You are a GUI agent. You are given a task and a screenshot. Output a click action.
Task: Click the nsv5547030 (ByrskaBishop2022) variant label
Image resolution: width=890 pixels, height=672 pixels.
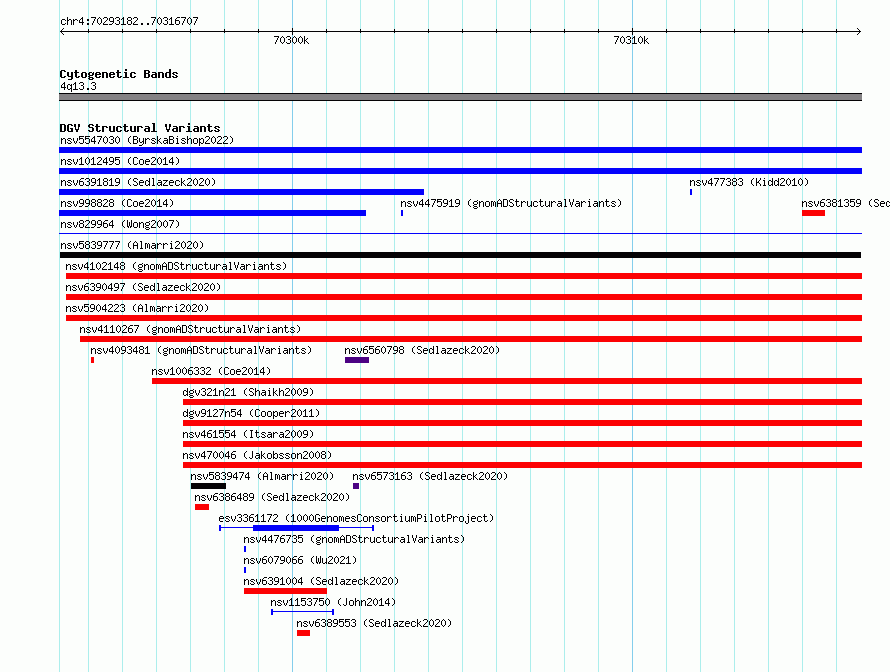(x=147, y=140)
